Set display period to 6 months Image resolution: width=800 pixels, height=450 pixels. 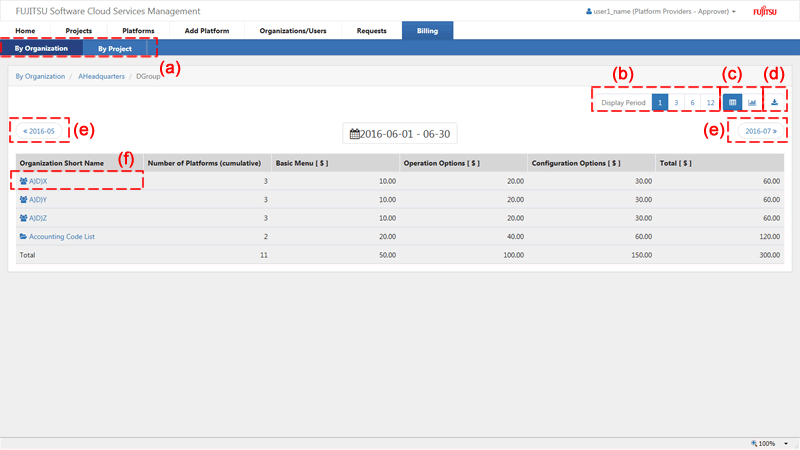(692, 103)
